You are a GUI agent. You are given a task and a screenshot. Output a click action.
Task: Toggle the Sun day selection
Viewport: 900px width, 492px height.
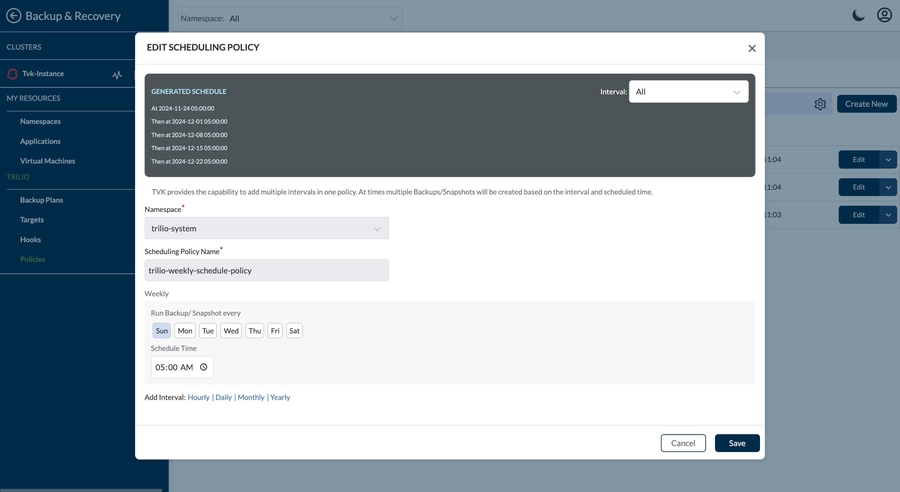[x=161, y=331]
